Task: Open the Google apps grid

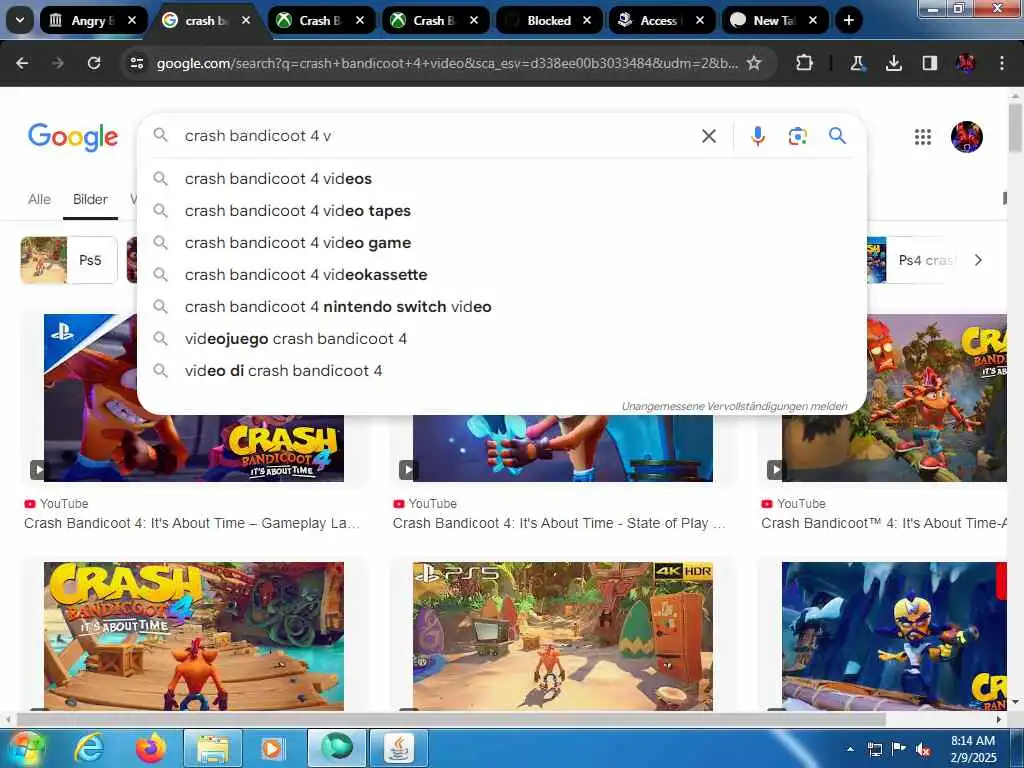Action: tap(922, 136)
